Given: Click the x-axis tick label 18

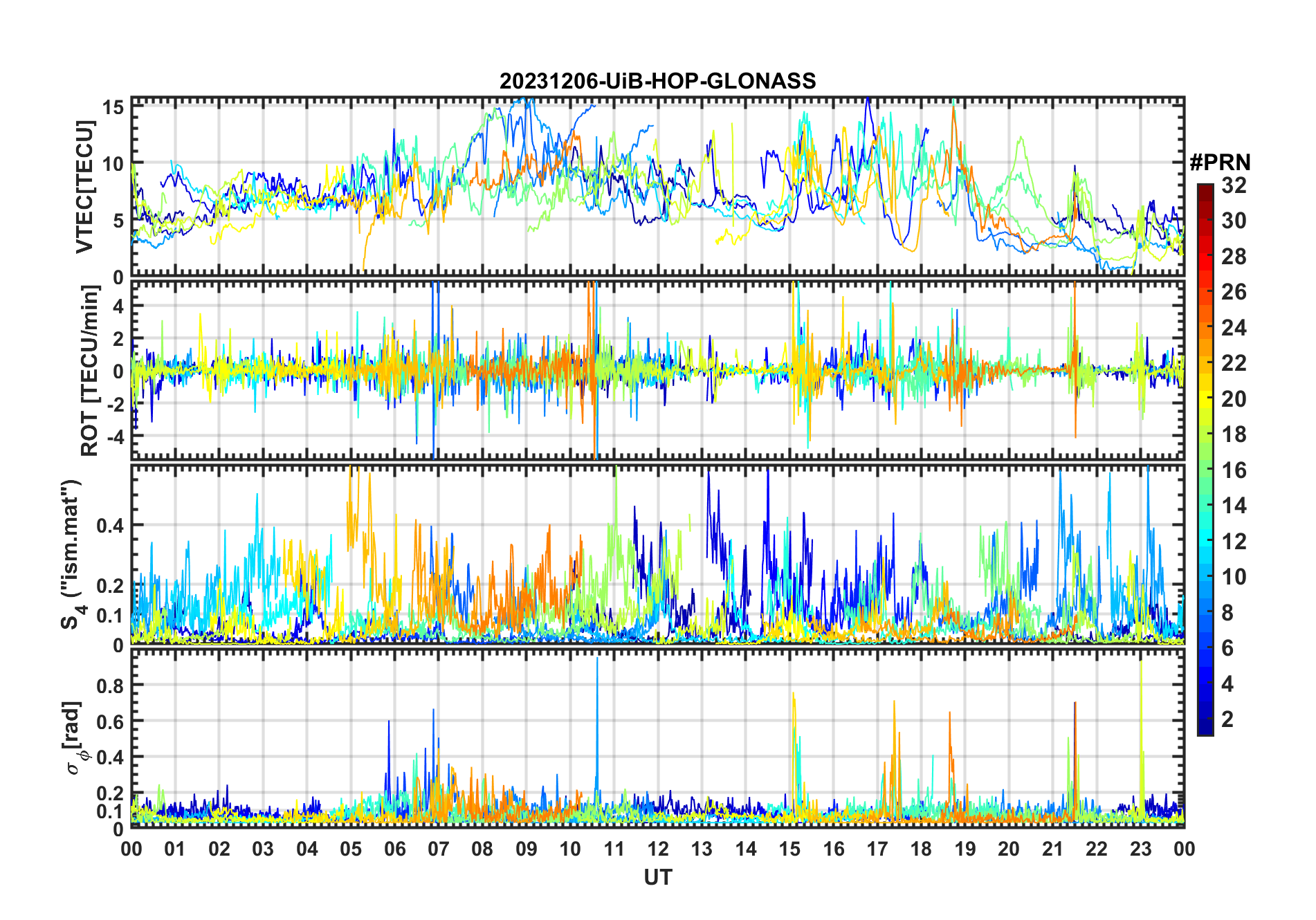Looking at the screenshot, I should pyautogui.click(x=921, y=849).
